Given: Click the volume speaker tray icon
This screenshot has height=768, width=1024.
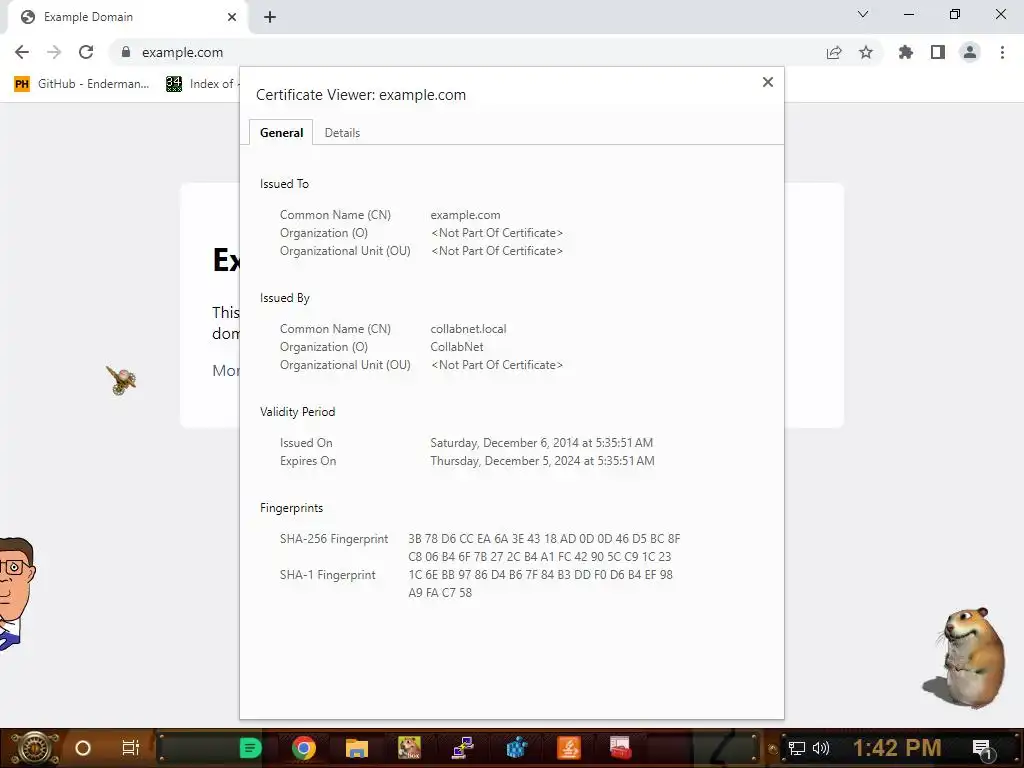Looking at the screenshot, I should pyautogui.click(x=821, y=748).
